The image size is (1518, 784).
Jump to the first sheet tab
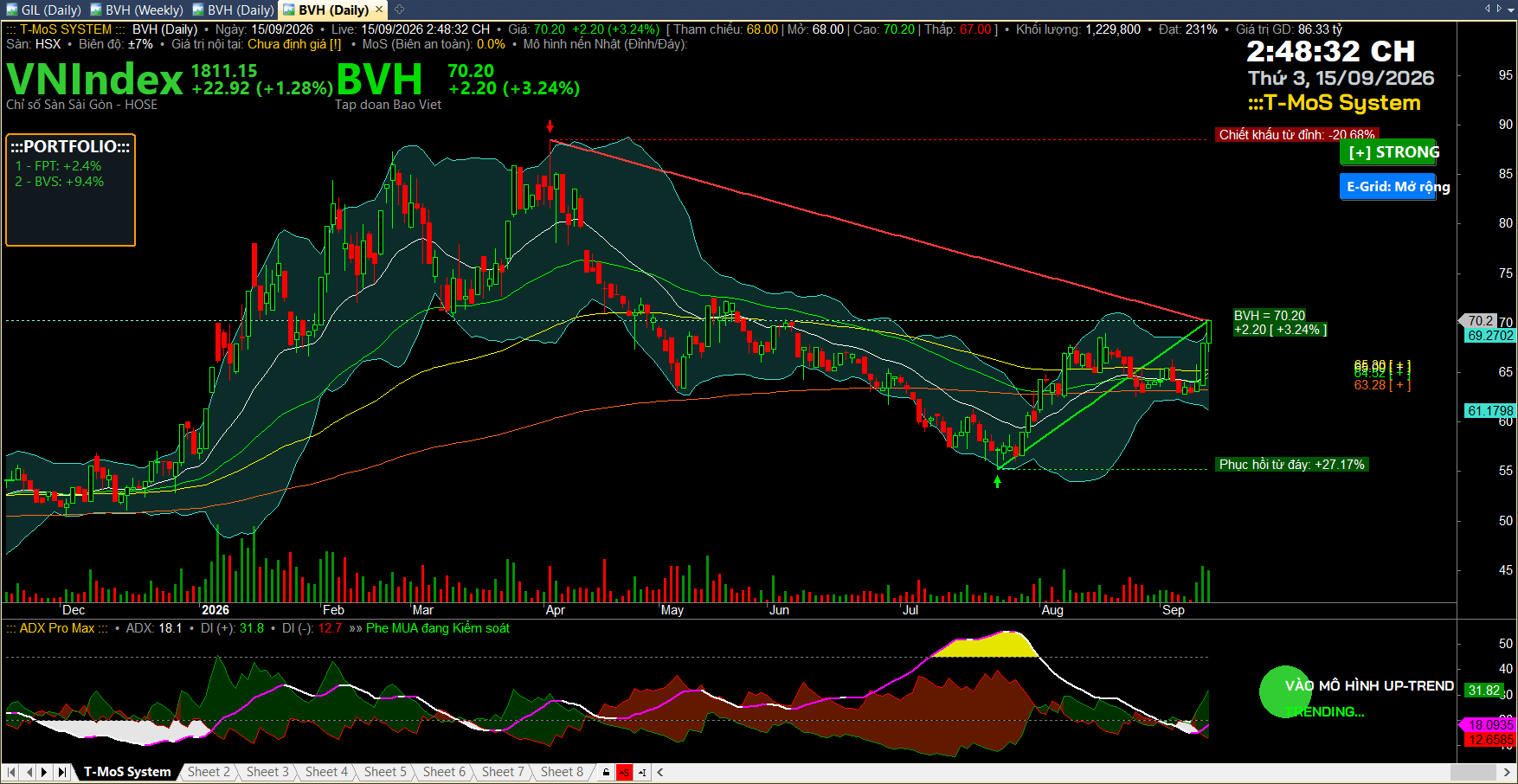tap(11, 772)
